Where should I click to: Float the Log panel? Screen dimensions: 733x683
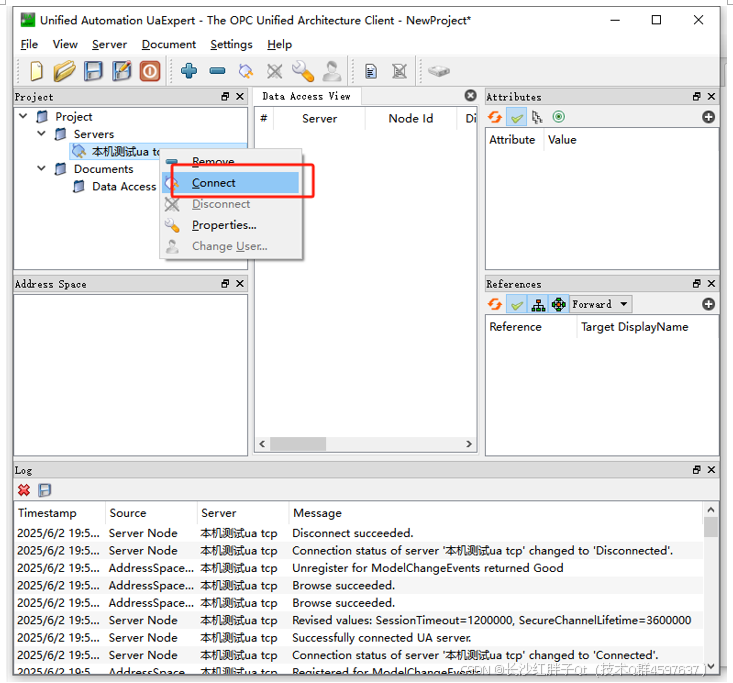point(697,470)
